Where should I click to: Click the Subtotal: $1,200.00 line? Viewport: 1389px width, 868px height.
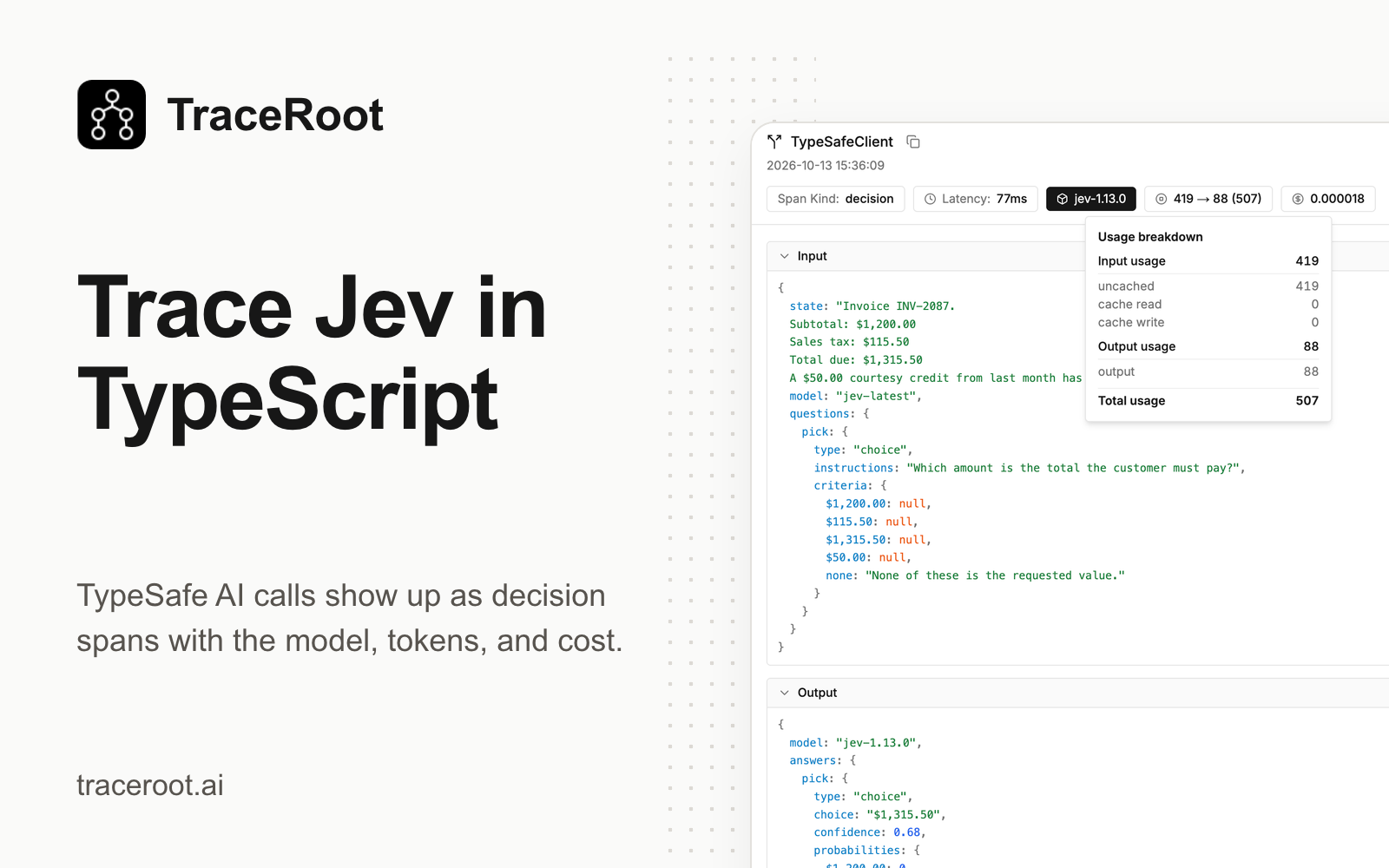click(852, 325)
